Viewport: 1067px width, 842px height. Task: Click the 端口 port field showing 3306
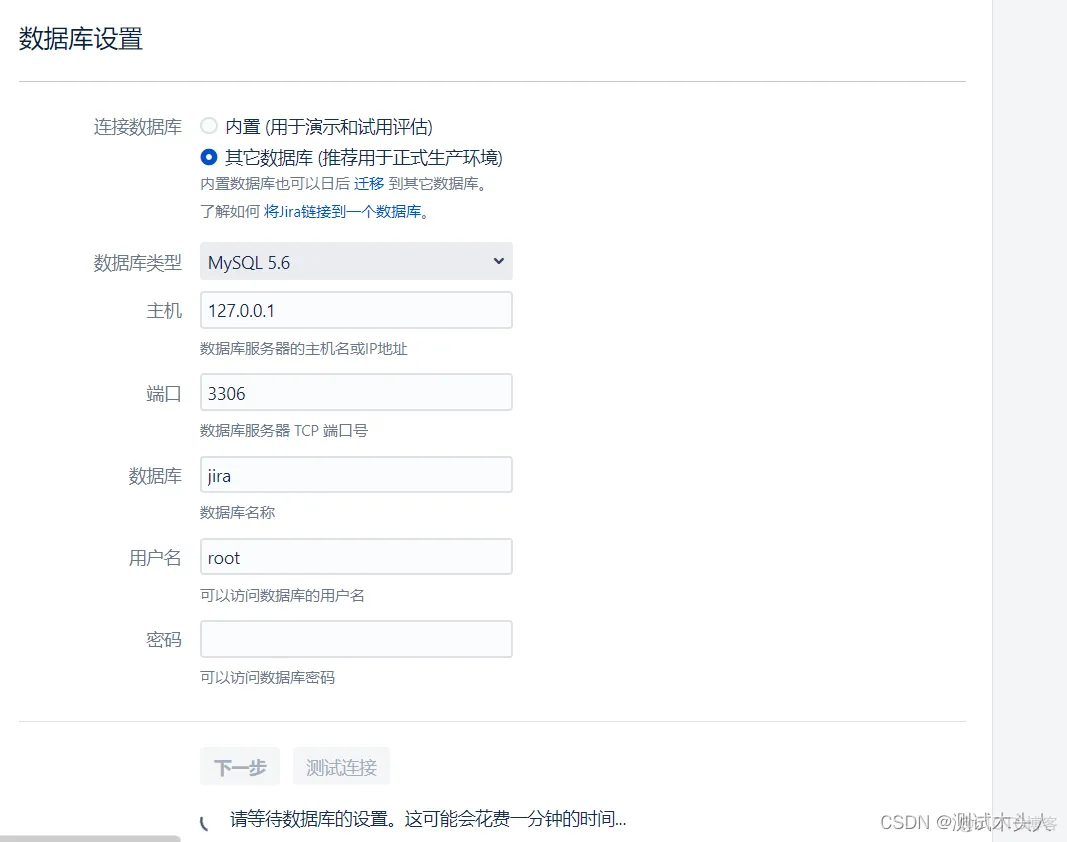click(356, 392)
